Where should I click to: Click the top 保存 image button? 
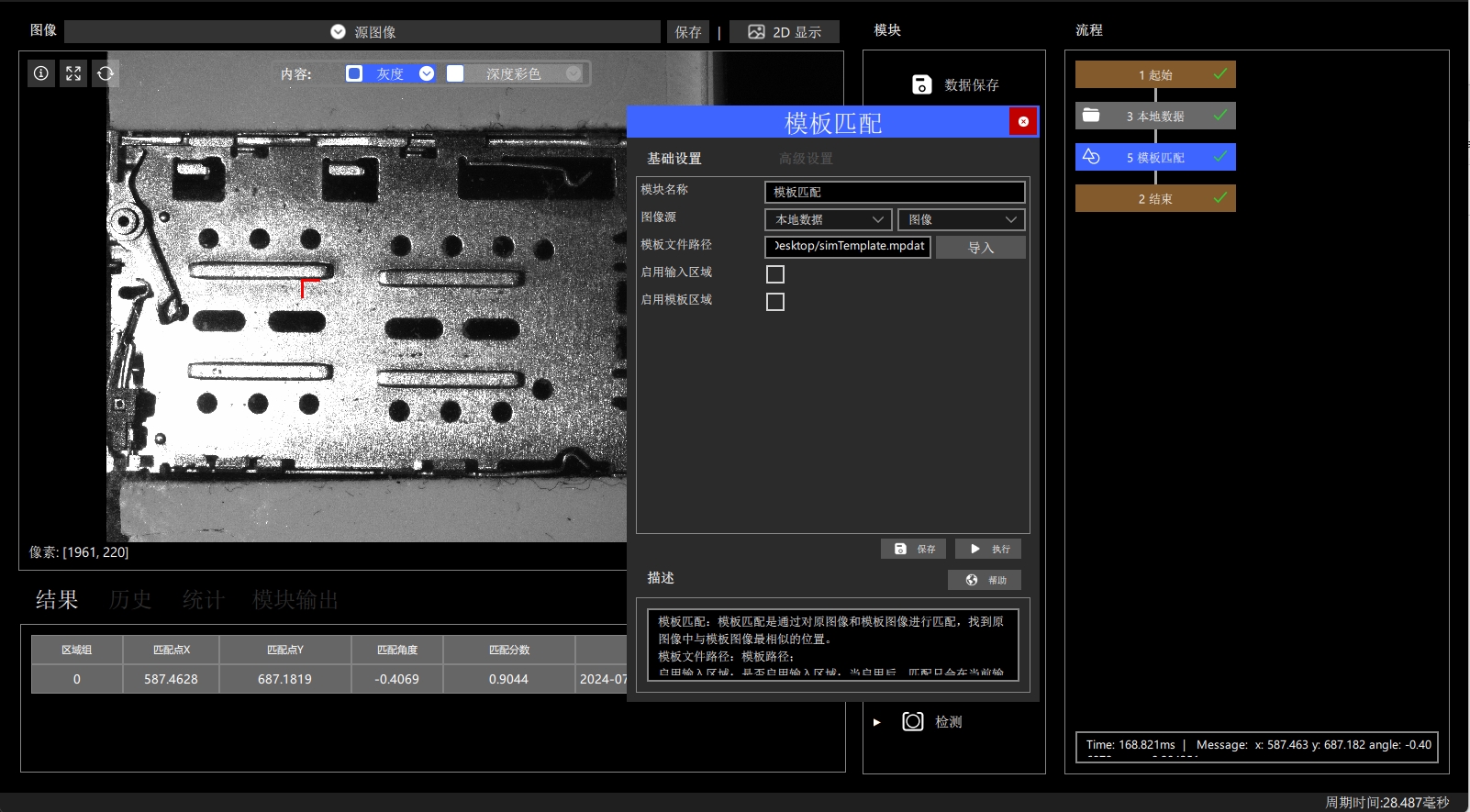pyautogui.click(x=688, y=32)
